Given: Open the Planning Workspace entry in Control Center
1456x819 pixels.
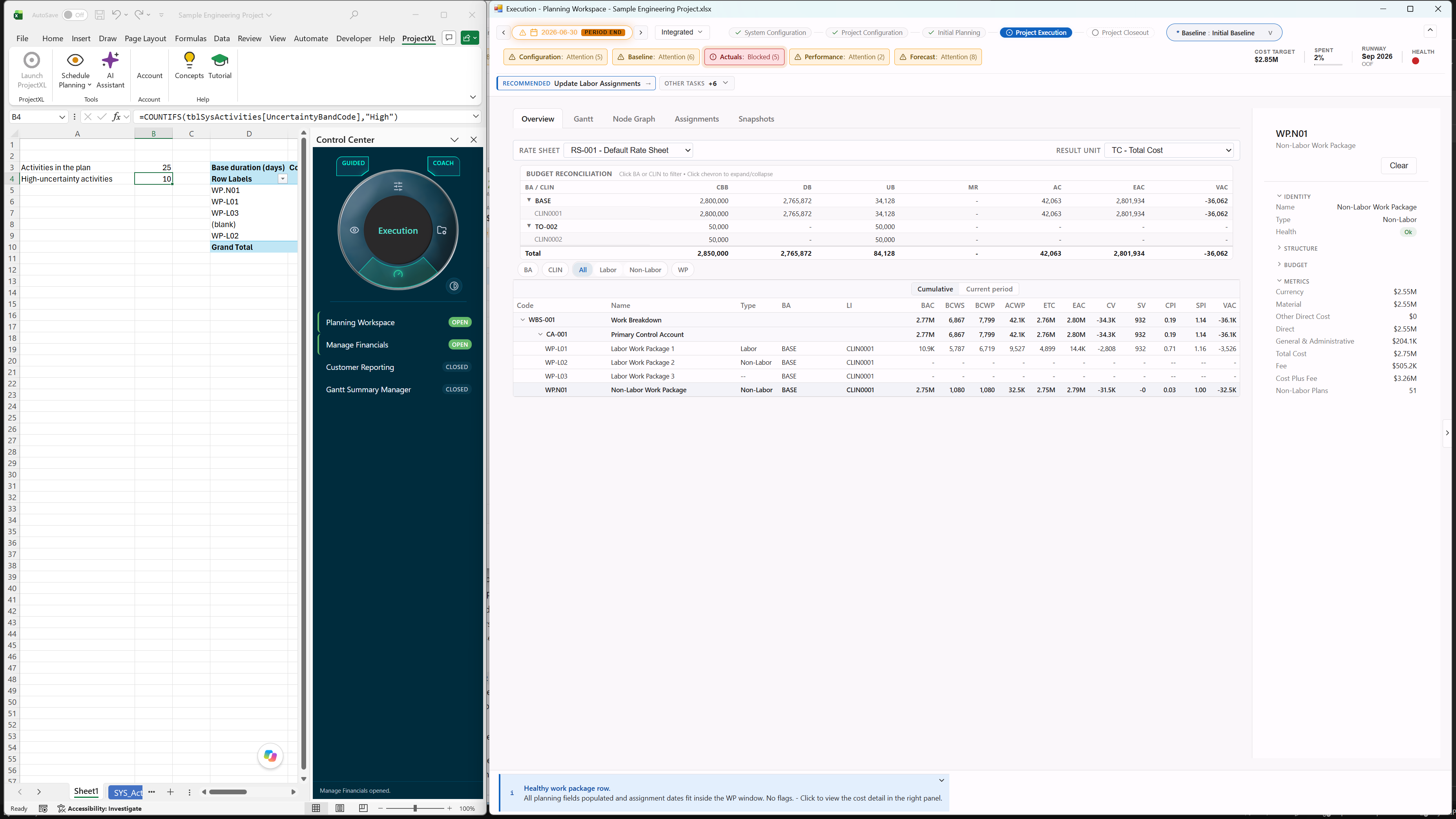Looking at the screenshot, I should 397,322.
